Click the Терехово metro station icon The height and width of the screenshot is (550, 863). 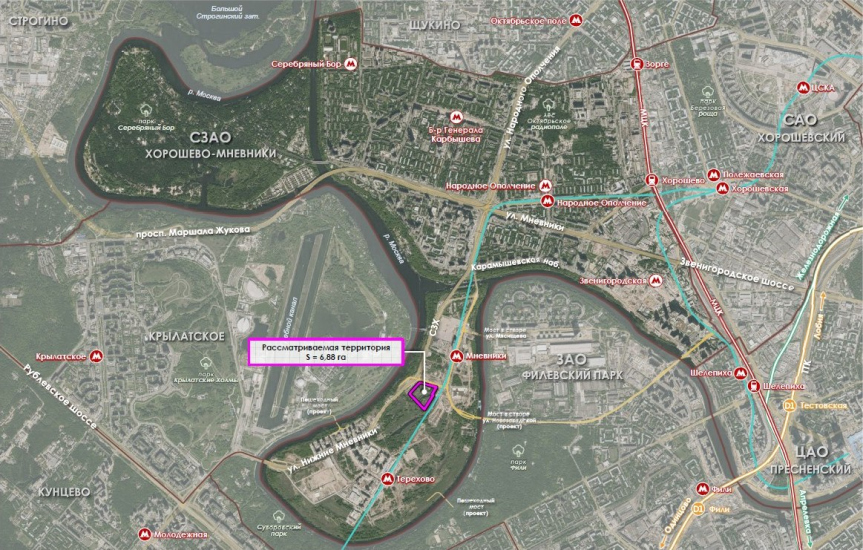click(x=389, y=479)
